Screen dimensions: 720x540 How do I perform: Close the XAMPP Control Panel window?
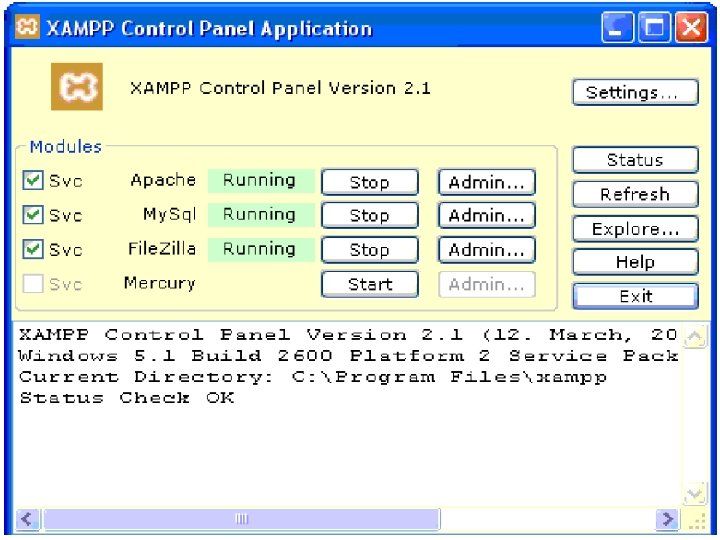click(x=691, y=27)
